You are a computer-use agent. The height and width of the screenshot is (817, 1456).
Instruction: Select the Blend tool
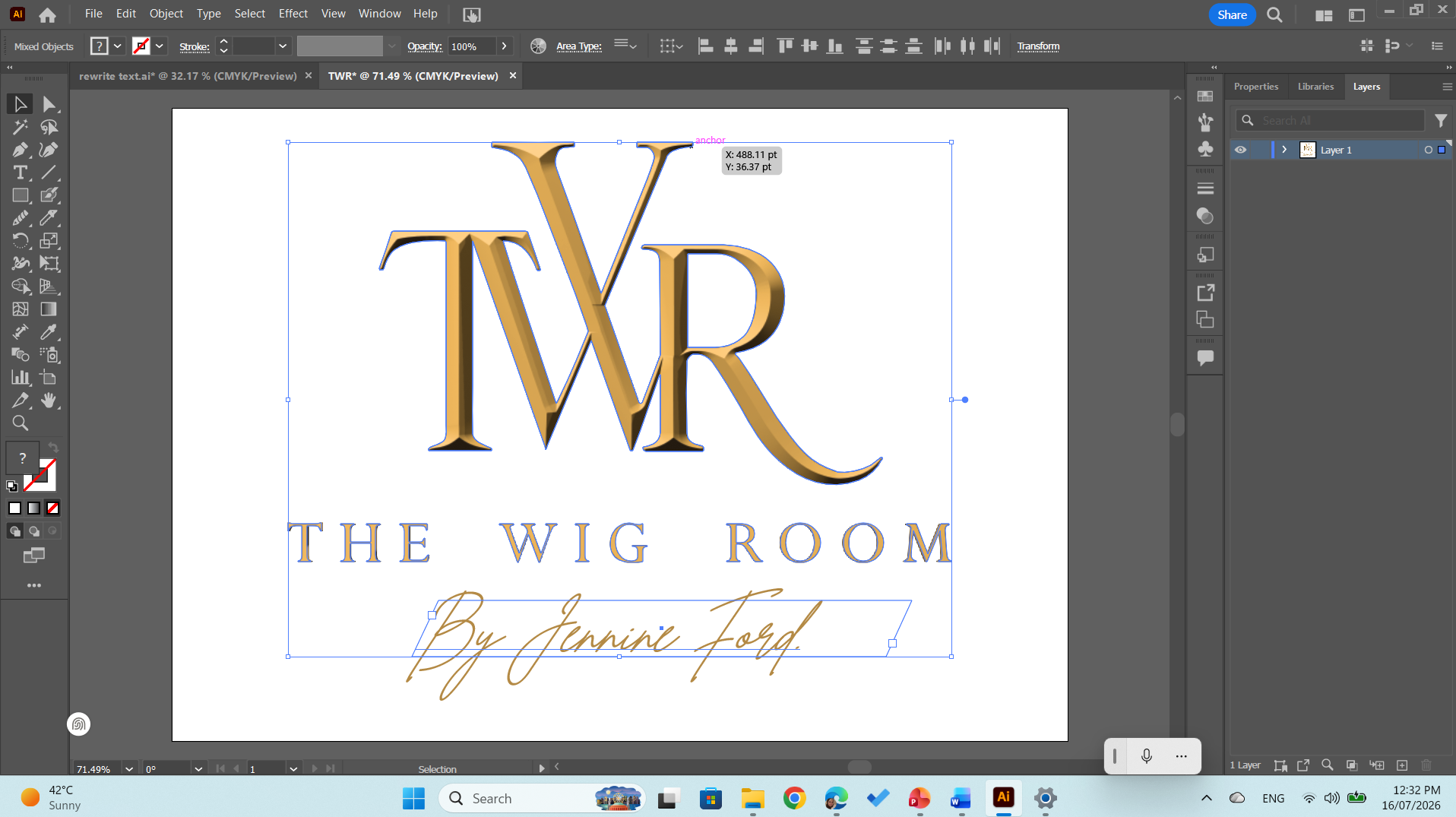tap(21, 355)
